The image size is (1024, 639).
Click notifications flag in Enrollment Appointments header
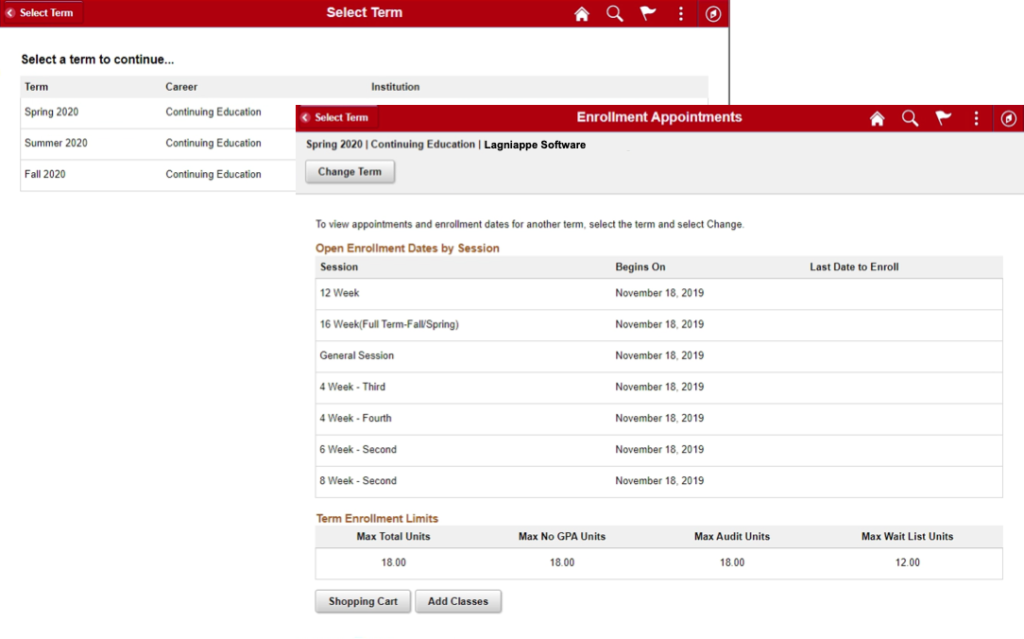[x=943, y=118]
